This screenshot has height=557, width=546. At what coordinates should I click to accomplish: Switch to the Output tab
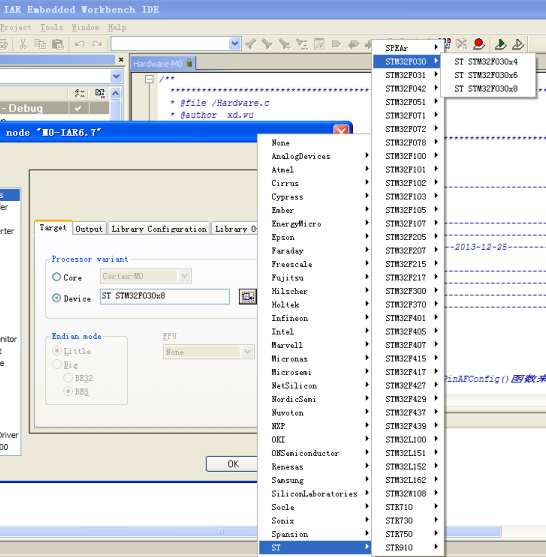pos(89,229)
